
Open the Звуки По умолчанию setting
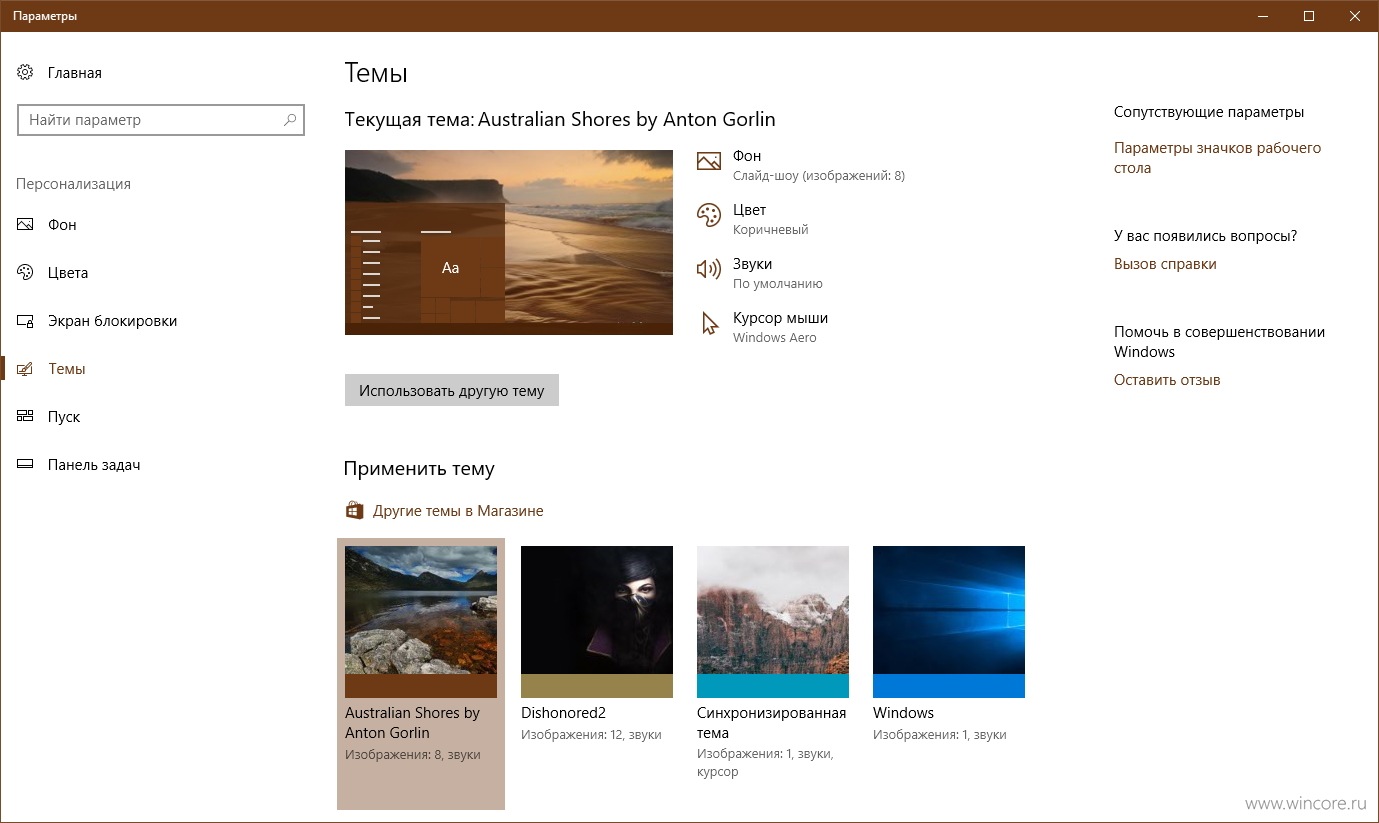[760, 273]
